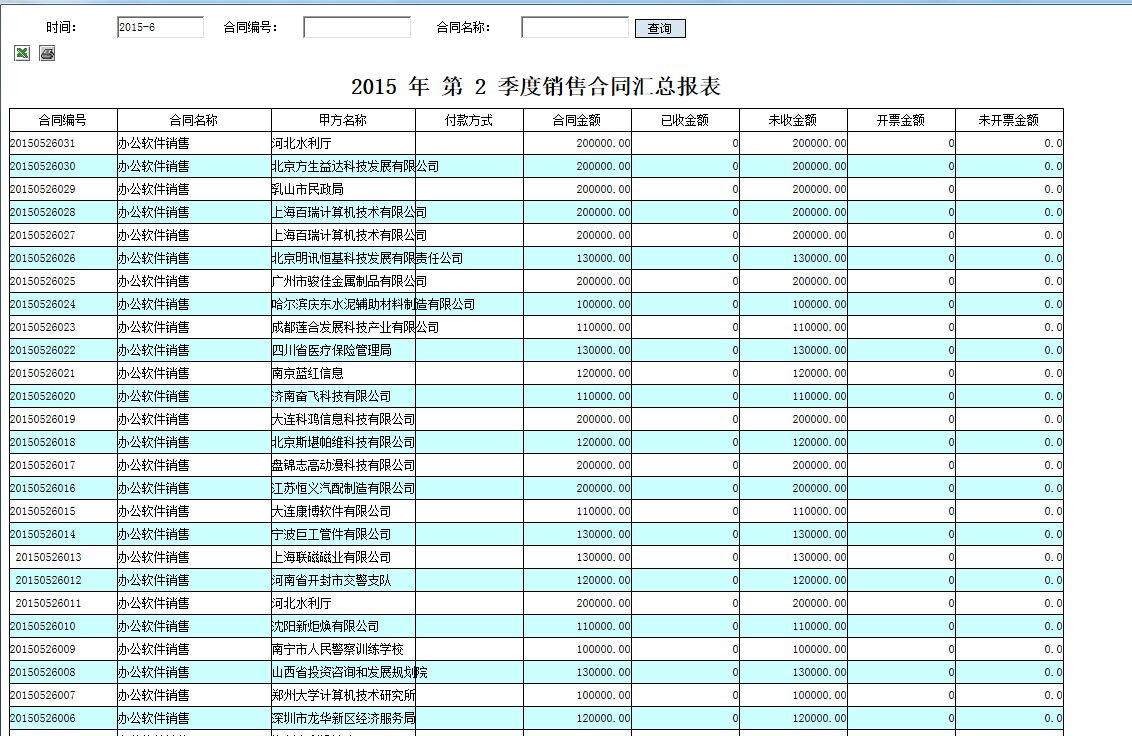Screen dimensions: 1132x736
Task: Focus the 合同名称 input field
Action: [x=575, y=27]
